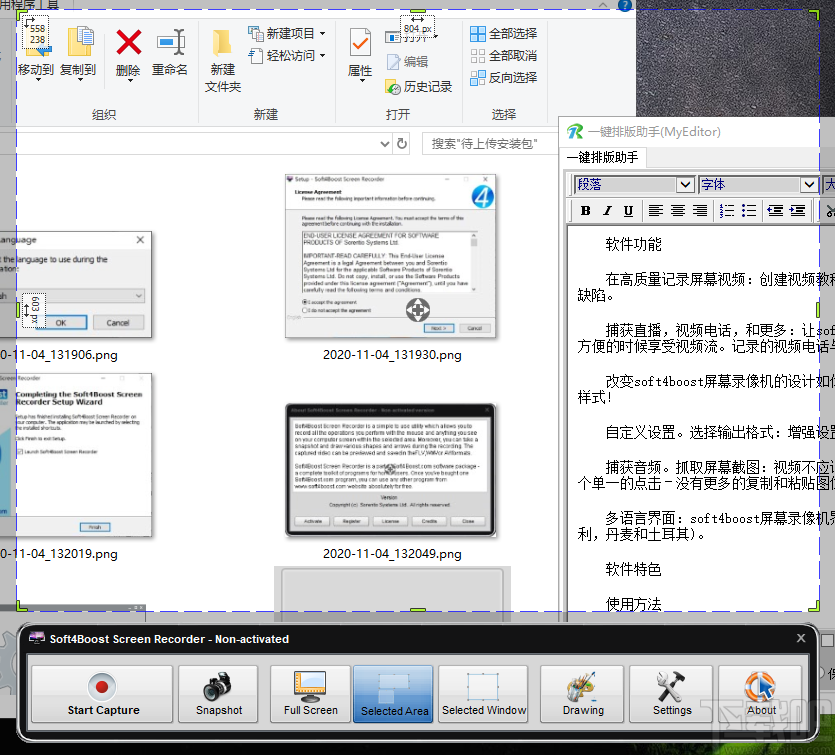Select 'I do not accept the agreement'
This screenshot has width=835, height=755.
point(303,310)
